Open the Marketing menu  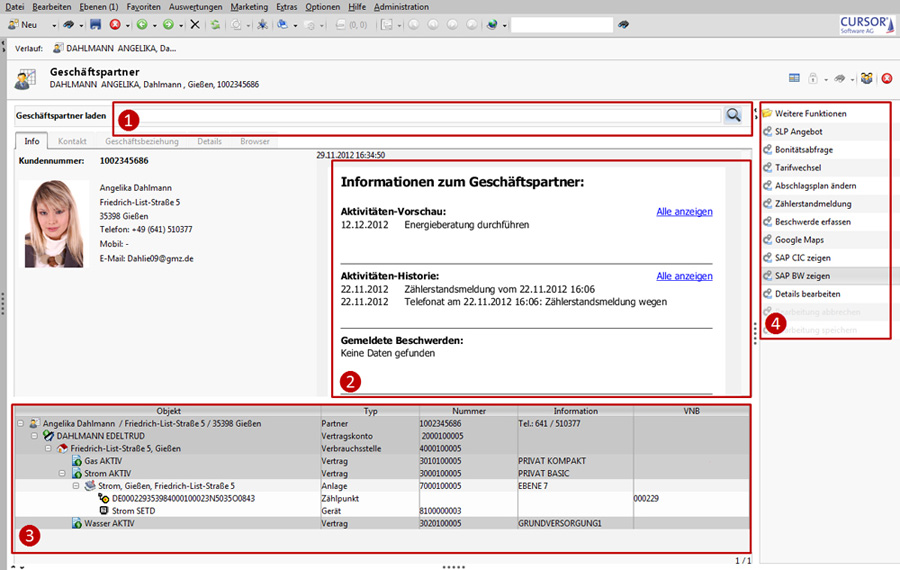[248, 7]
